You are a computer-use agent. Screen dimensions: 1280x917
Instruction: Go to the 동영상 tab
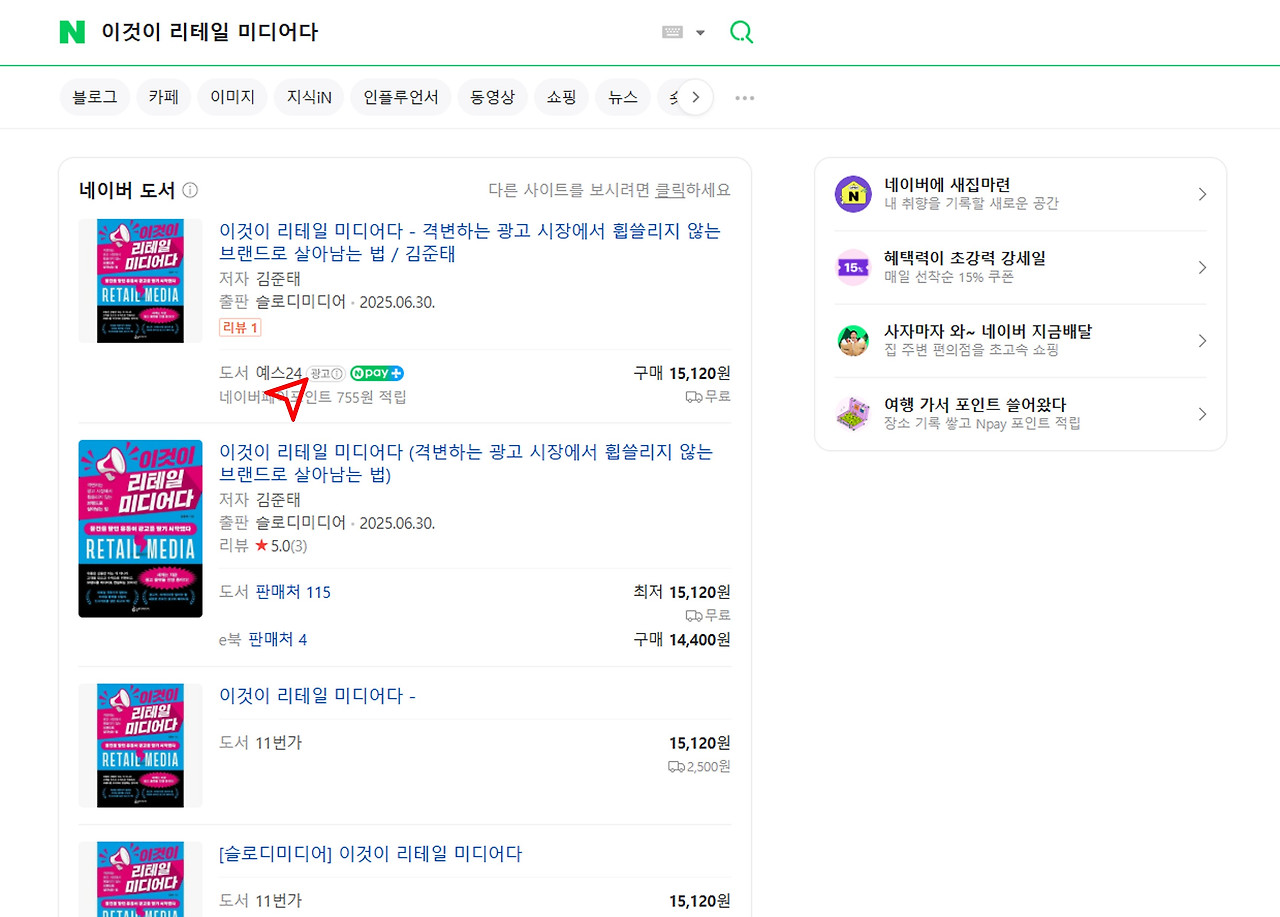(493, 97)
